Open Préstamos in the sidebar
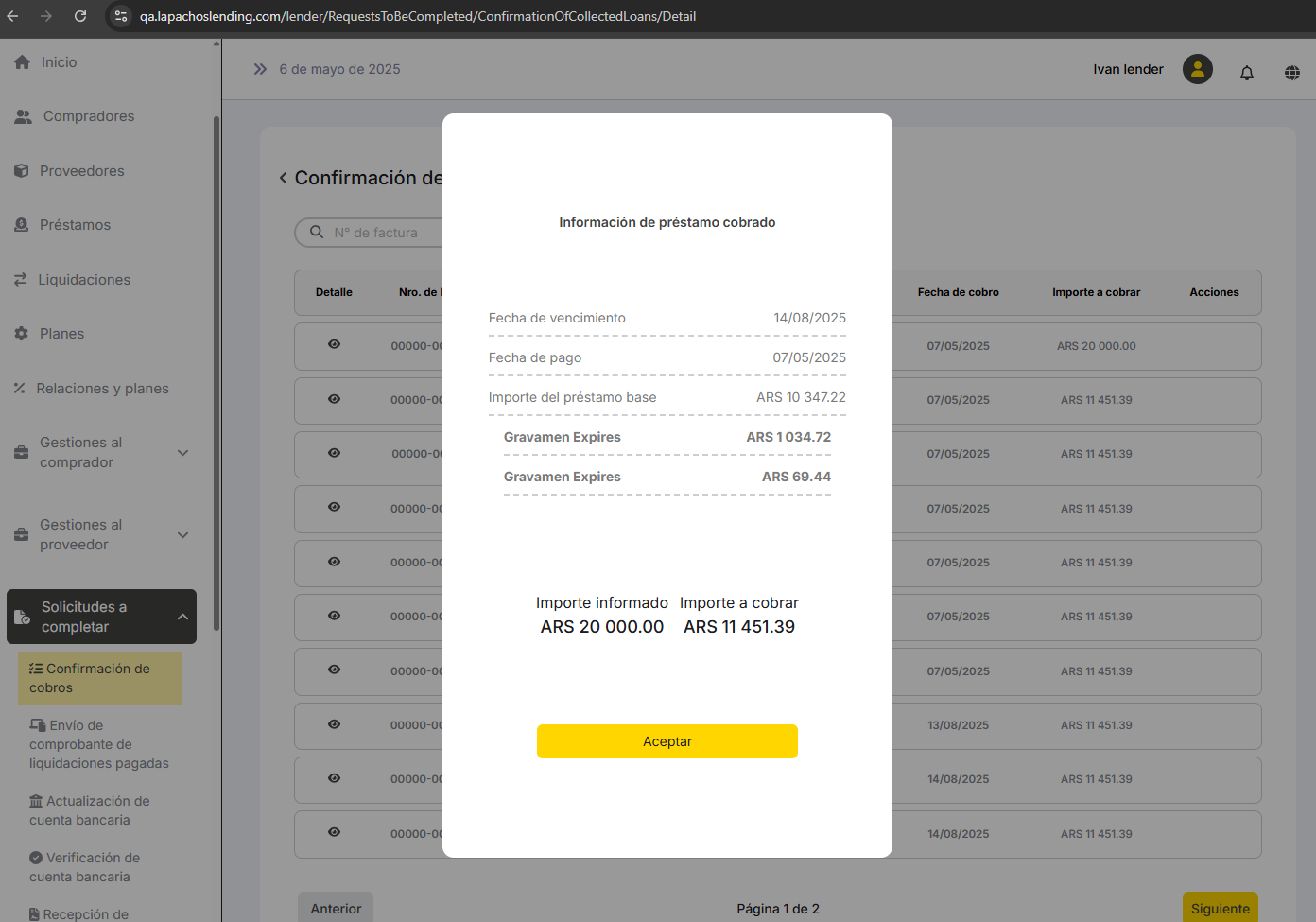This screenshot has width=1316, height=922. (75, 225)
